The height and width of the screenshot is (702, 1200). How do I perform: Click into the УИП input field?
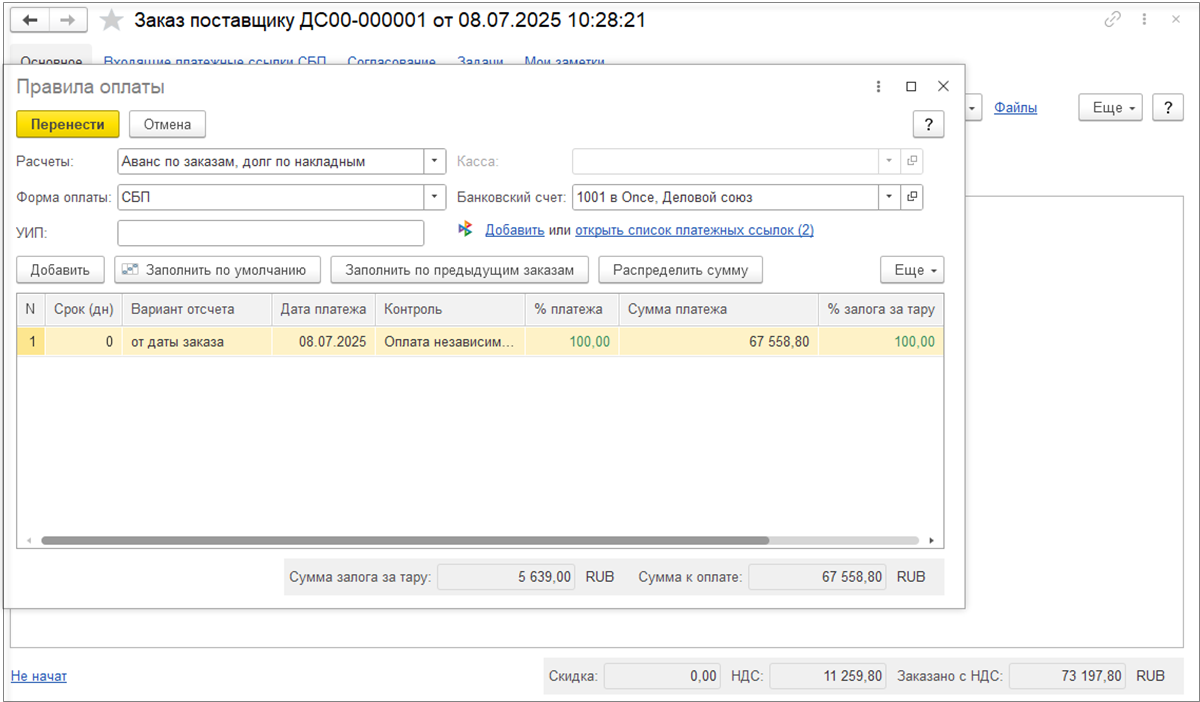click(x=271, y=233)
